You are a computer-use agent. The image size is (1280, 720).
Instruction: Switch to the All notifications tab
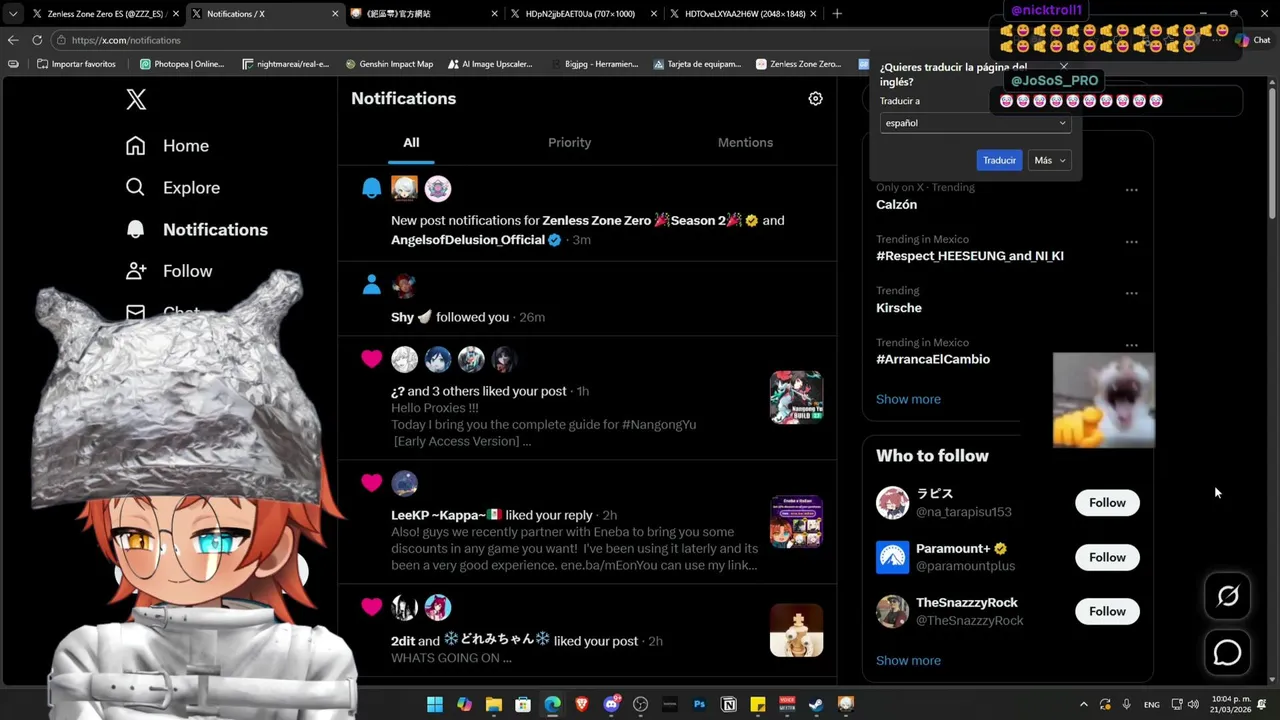pyautogui.click(x=411, y=143)
